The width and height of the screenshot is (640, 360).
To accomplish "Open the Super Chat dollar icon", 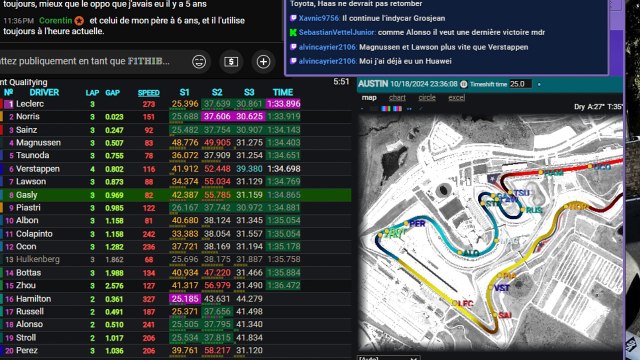I will [x=231, y=62].
